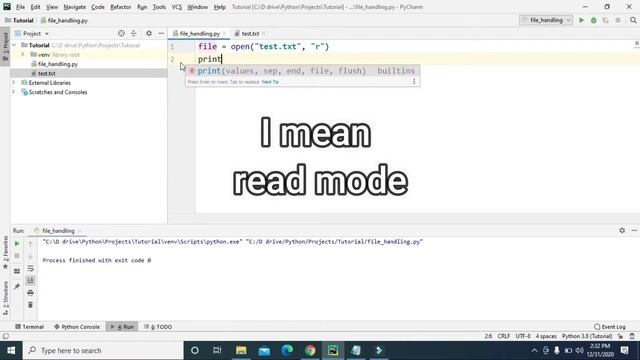Close the file_handling Run tab

click(x=80, y=231)
